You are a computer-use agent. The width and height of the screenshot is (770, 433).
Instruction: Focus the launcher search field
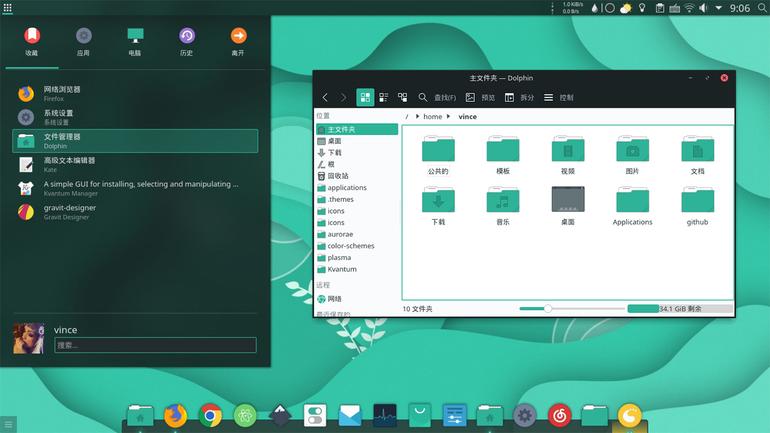pyautogui.click(x=155, y=345)
